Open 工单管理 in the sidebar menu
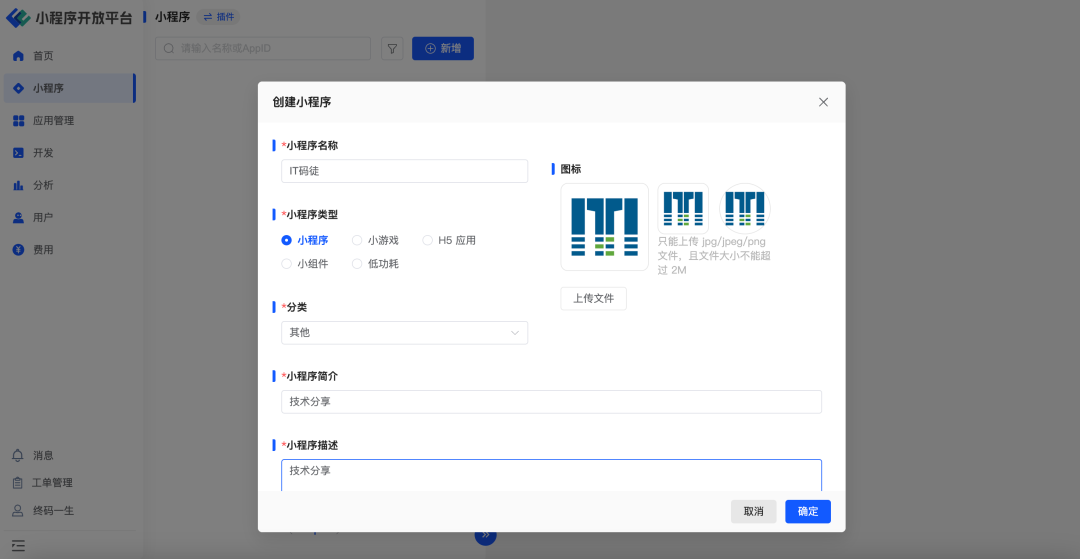 [x=52, y=483]
